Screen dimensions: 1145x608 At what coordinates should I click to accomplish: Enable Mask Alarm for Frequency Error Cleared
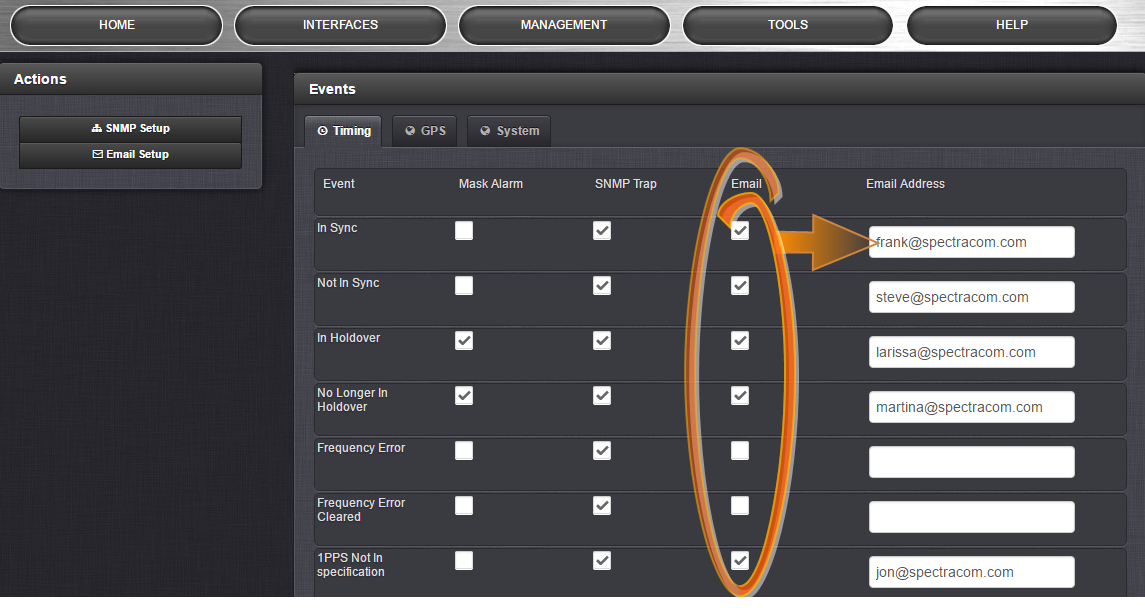click(x=464, y=506)
